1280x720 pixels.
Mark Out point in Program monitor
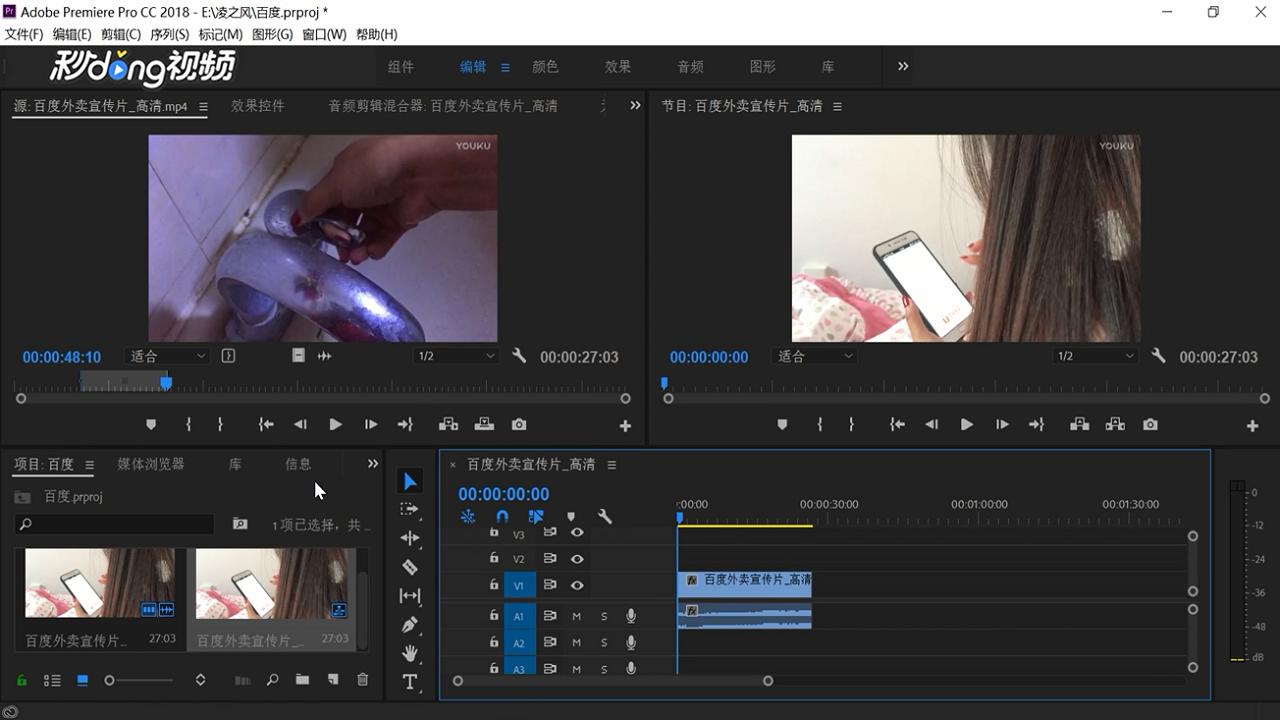(851, 425)
